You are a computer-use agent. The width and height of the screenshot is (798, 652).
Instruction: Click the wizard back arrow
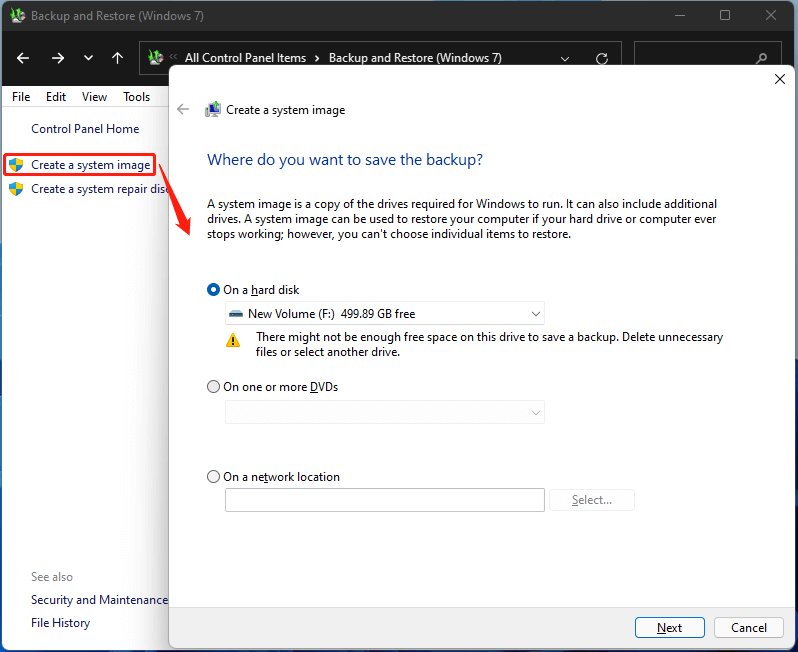point(183,109)
